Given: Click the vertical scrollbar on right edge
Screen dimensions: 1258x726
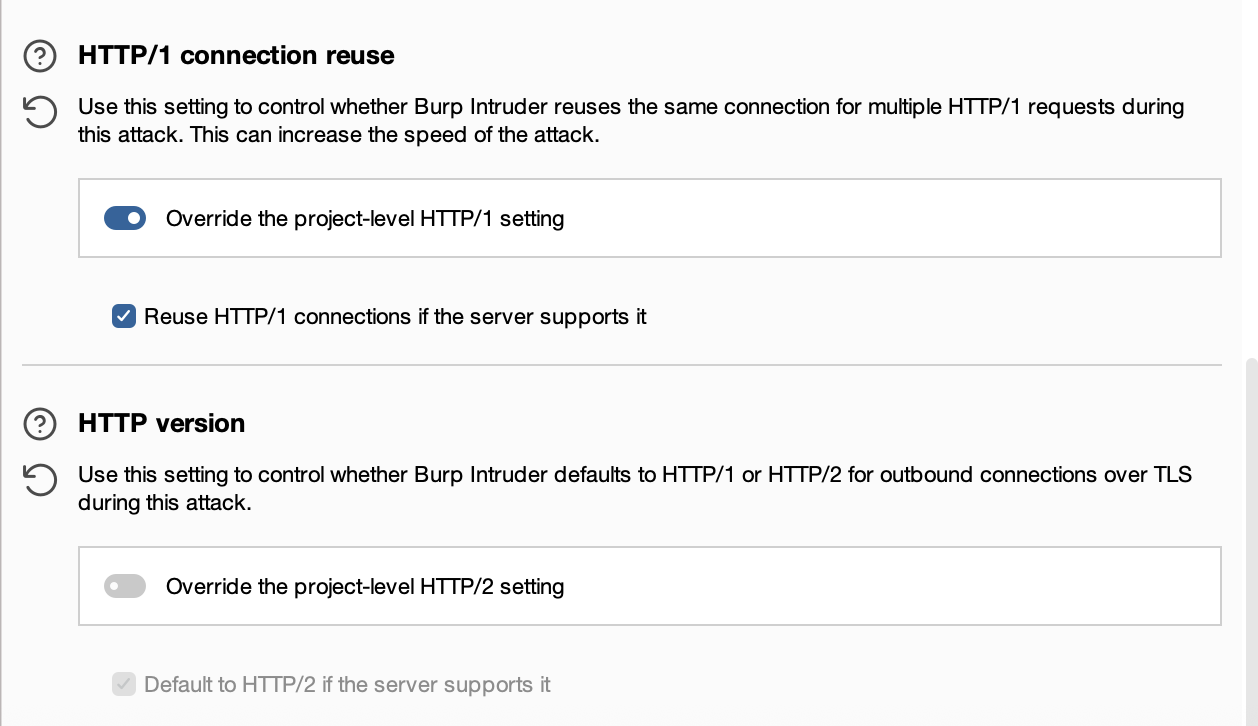Looking at the screenshot, I should point(1250,540).
